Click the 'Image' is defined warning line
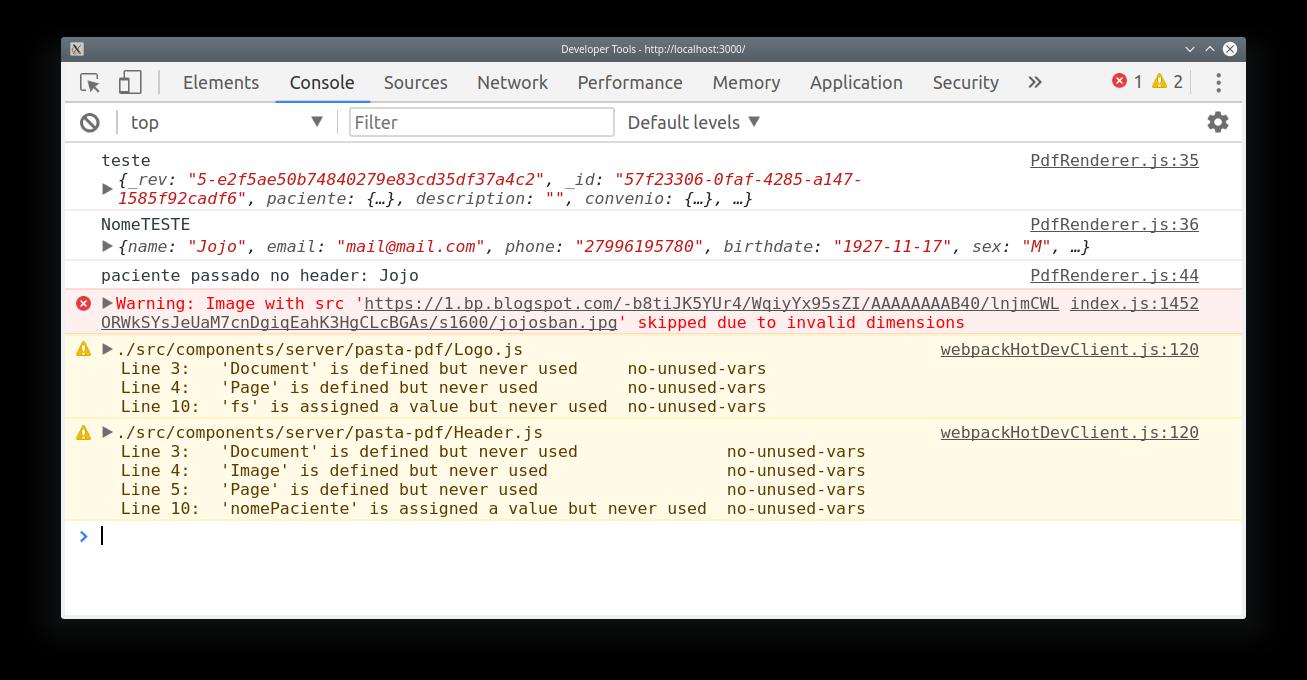The image size is (1307, 680). [493, 470]
